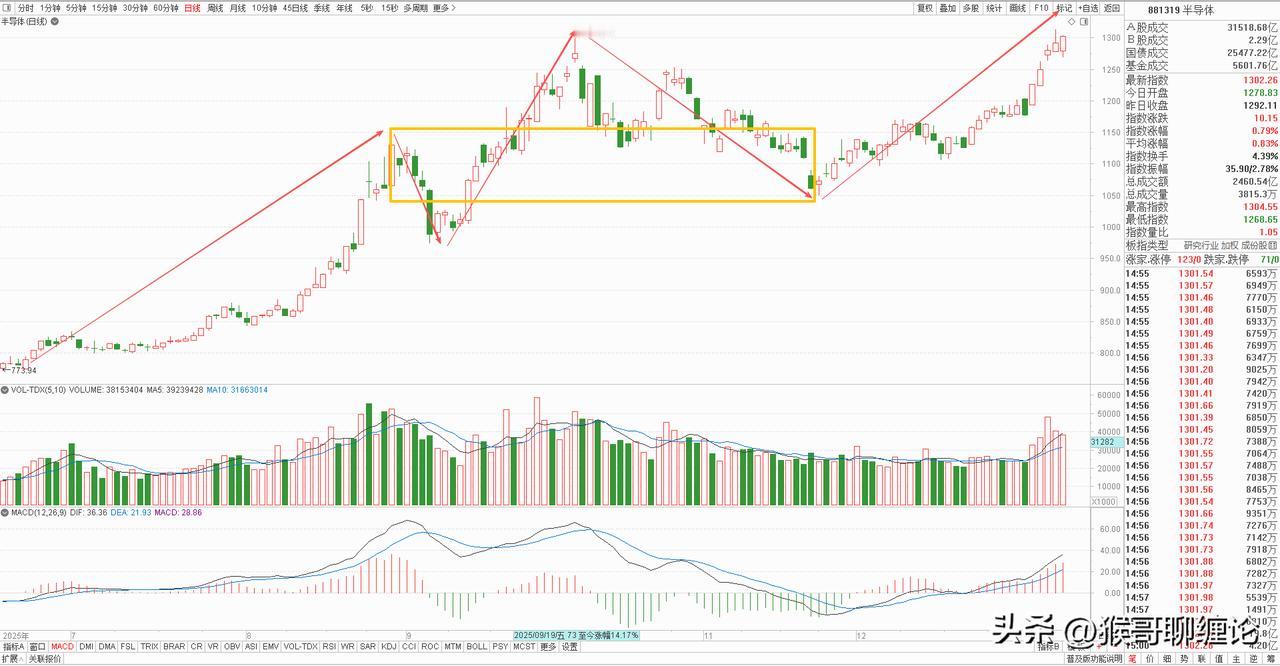The width and height of the screenshot is (1280, 666).
Task: Open the 更多 indicators list at bottom
Action: [x=547, y=646]
